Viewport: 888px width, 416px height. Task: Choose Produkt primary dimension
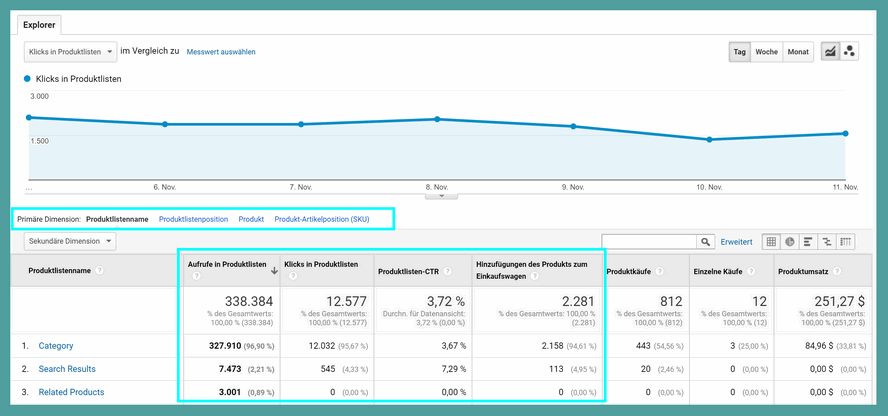pyautogui.click(x=251, y=219)
